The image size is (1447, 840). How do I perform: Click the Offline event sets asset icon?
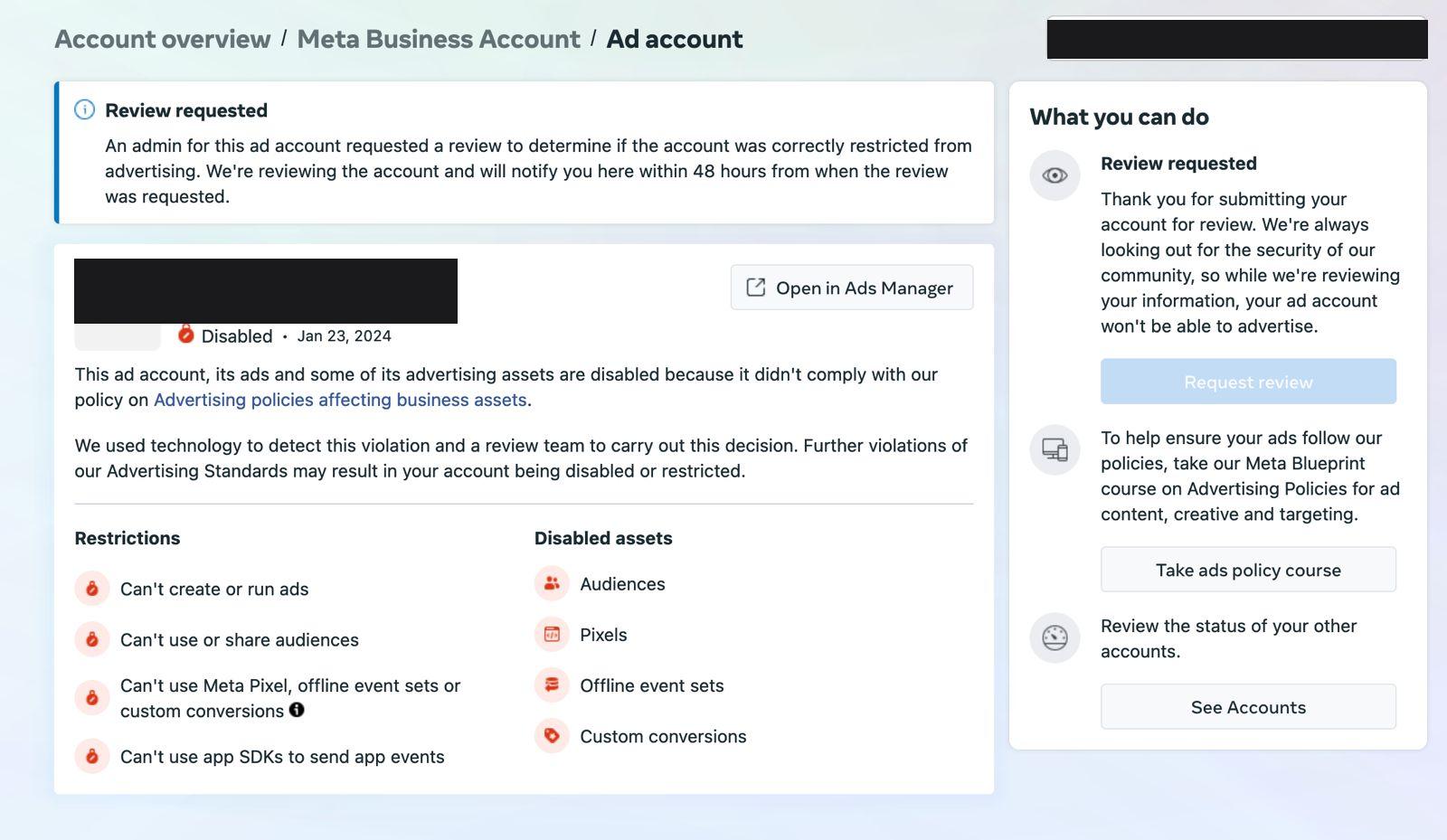coord(552,685)
